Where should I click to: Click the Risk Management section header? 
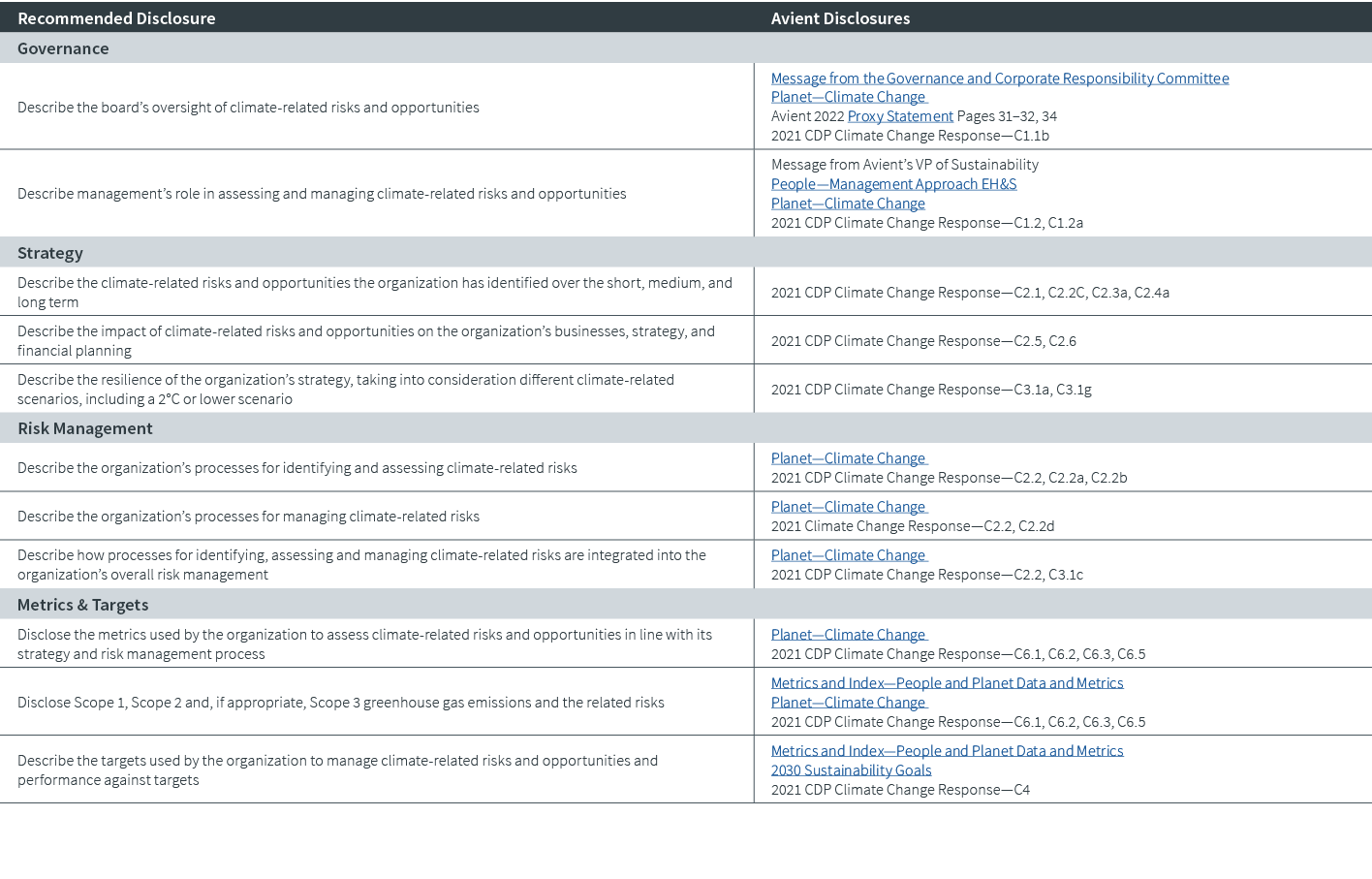tap(85, 428)
